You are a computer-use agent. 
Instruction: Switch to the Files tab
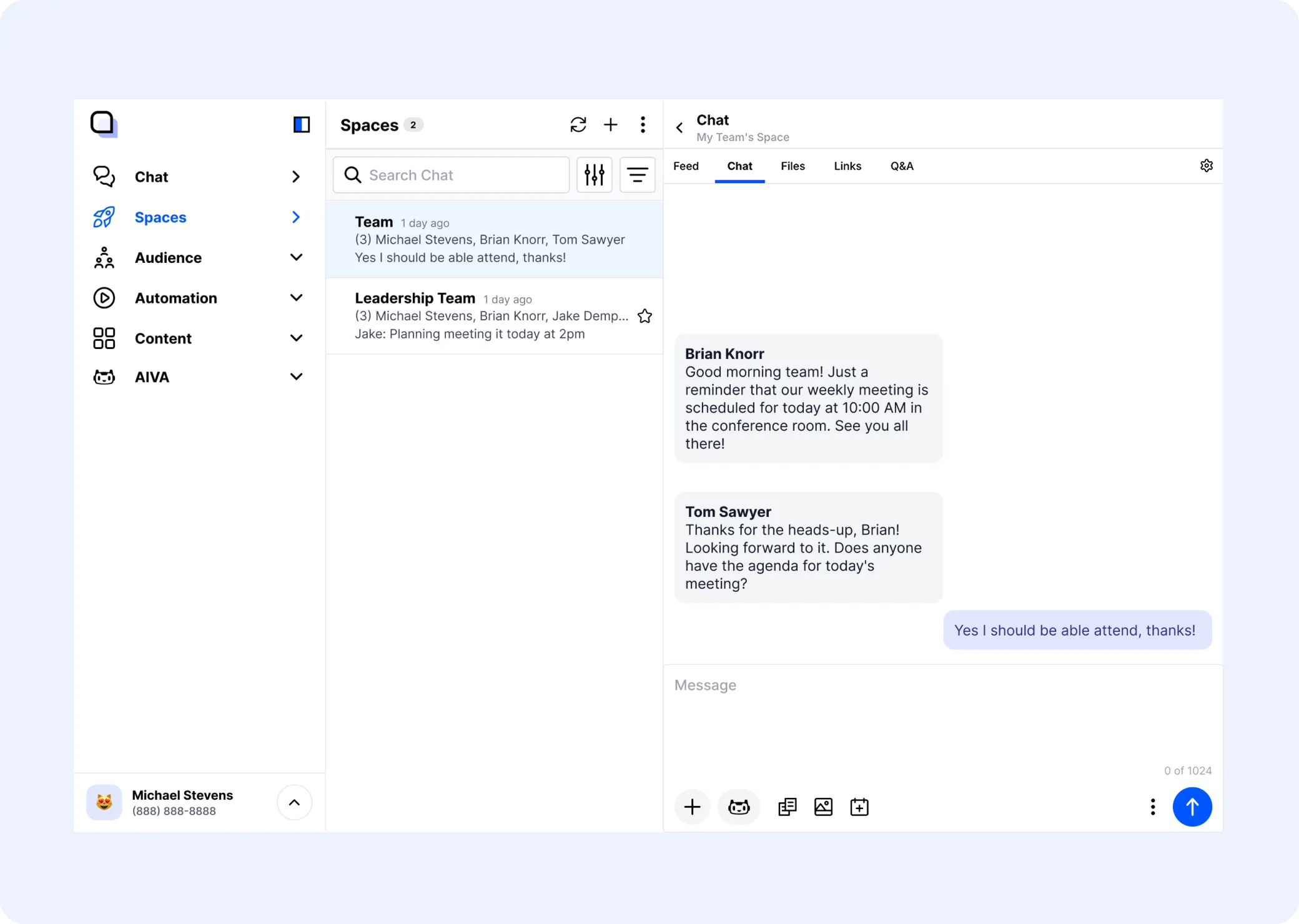pos(793,166)
